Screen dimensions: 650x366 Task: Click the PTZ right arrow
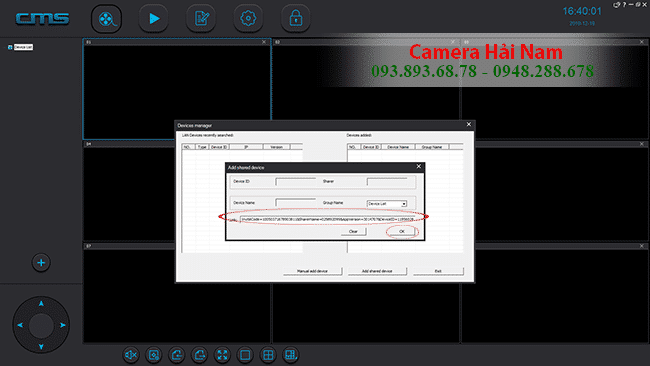[x=63, y=325]
